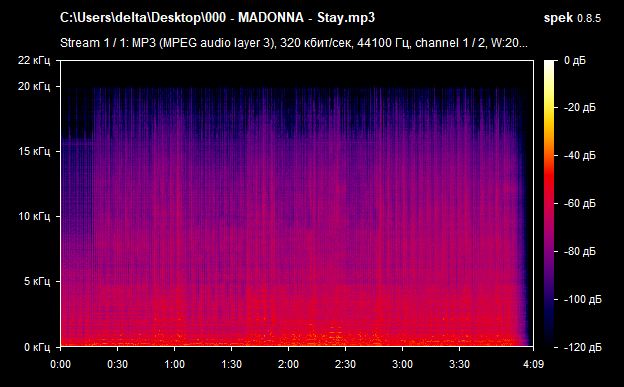Click the '-60 дБ' level scale label
Viewport: 624px width, 387px height.
point(580,203)
